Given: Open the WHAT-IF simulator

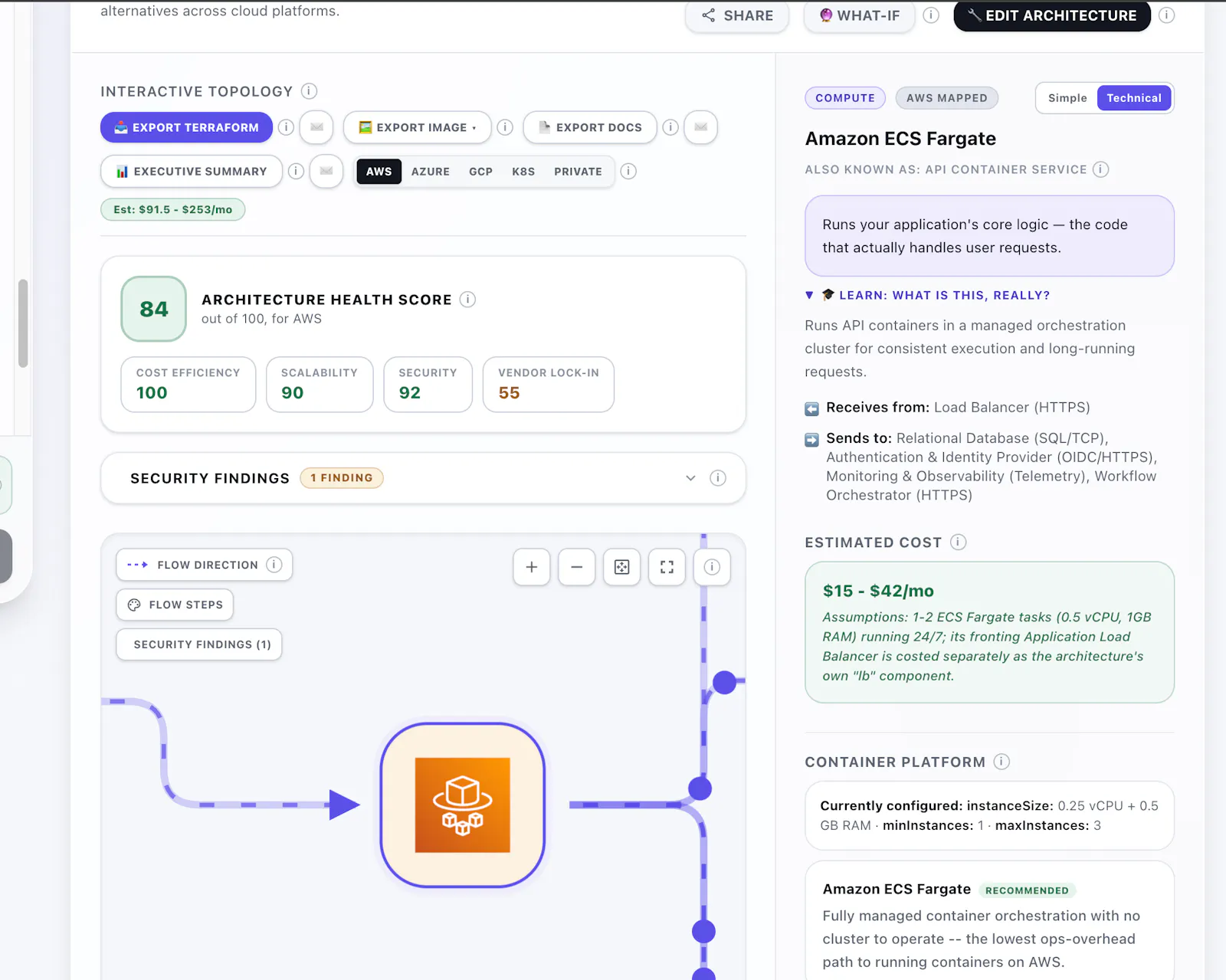Looking at the screenshot, I should pyautogui.click(x=859, y=15).
